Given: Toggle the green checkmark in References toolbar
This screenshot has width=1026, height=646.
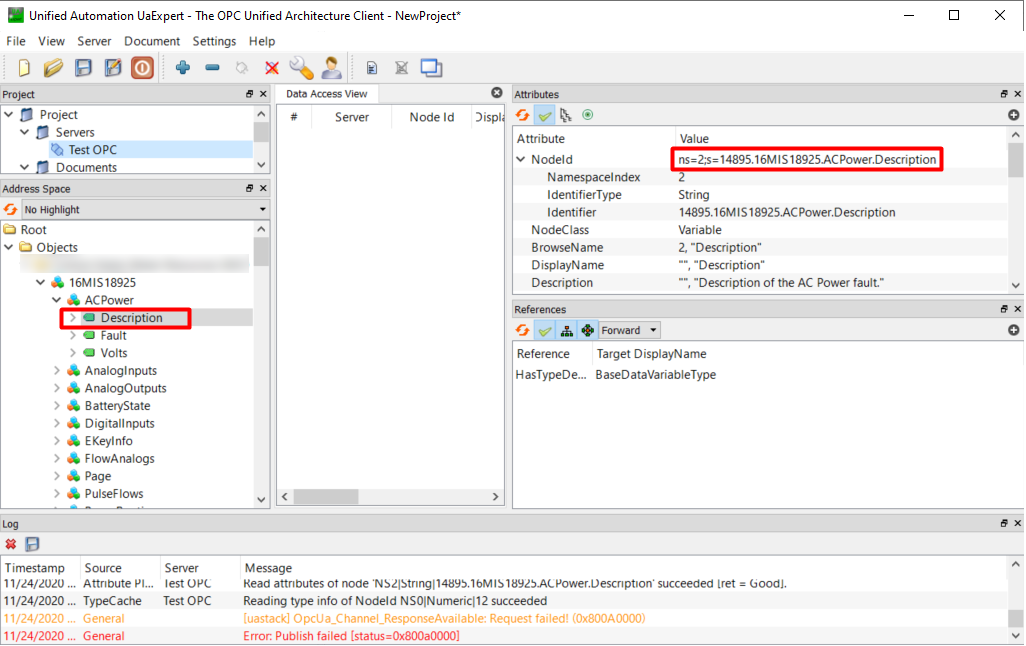Looking at the screenshot, I should (544, 330).
